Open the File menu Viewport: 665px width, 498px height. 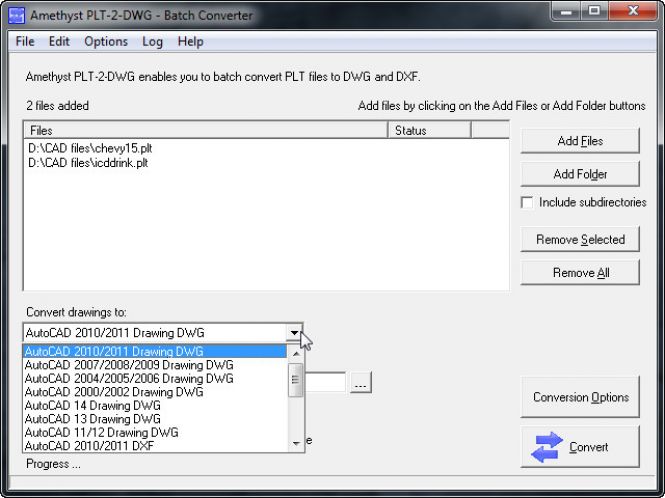coord(25,41)
